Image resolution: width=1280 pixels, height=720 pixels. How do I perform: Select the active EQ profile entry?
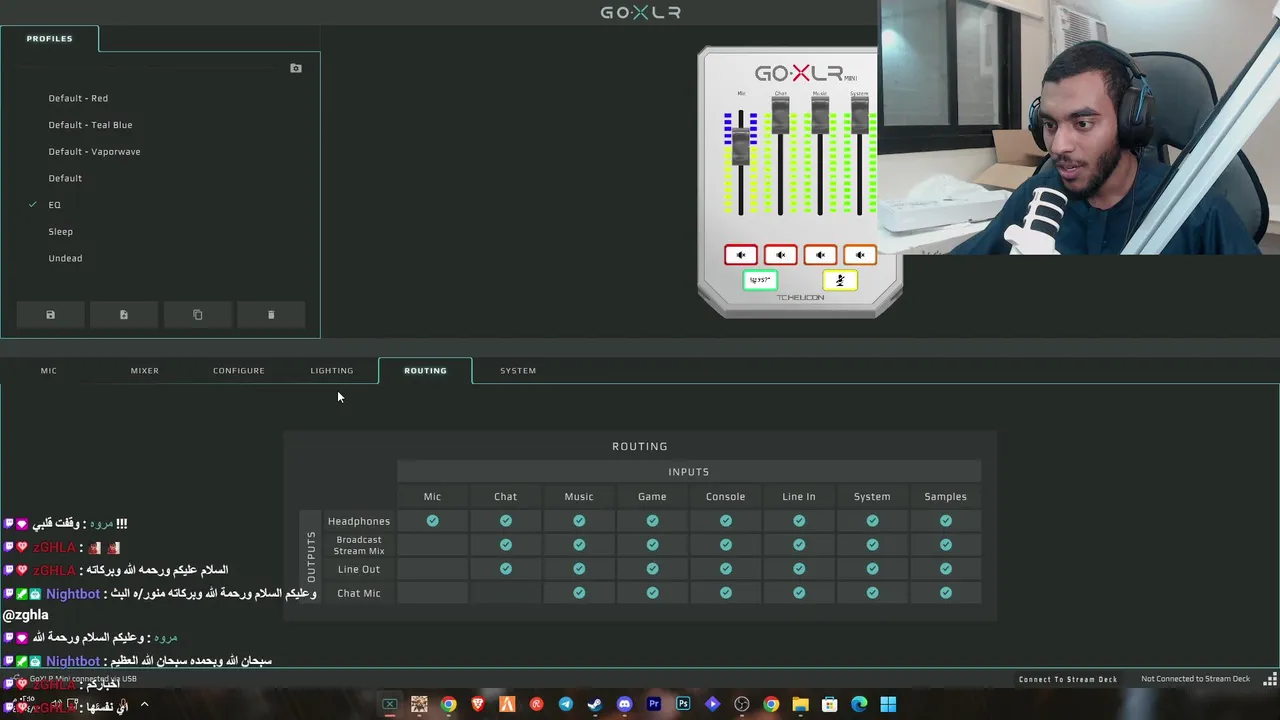pyautogui.click(x=54, y=205)
